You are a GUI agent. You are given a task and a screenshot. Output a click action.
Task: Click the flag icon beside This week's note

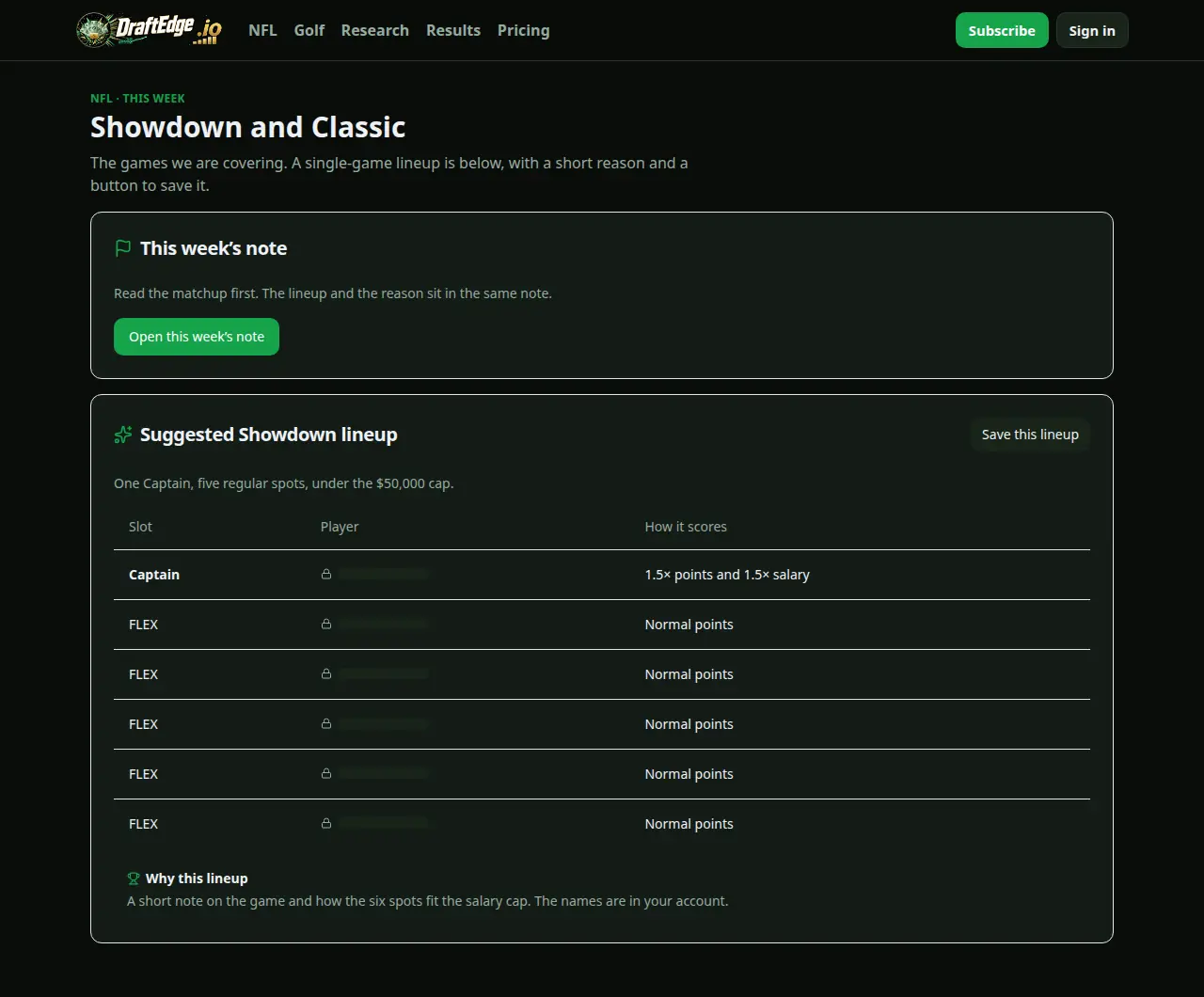point(122,248)
